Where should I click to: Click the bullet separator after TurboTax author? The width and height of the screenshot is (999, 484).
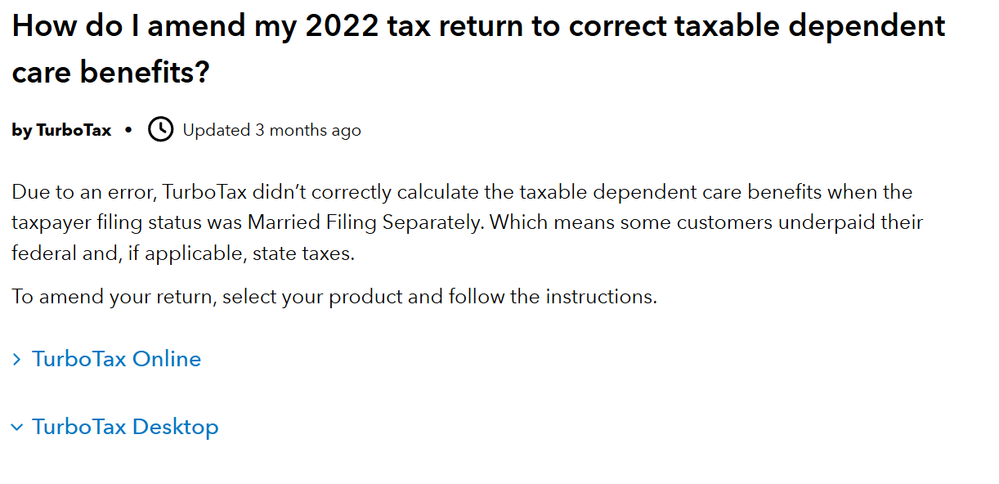[129, 130]
